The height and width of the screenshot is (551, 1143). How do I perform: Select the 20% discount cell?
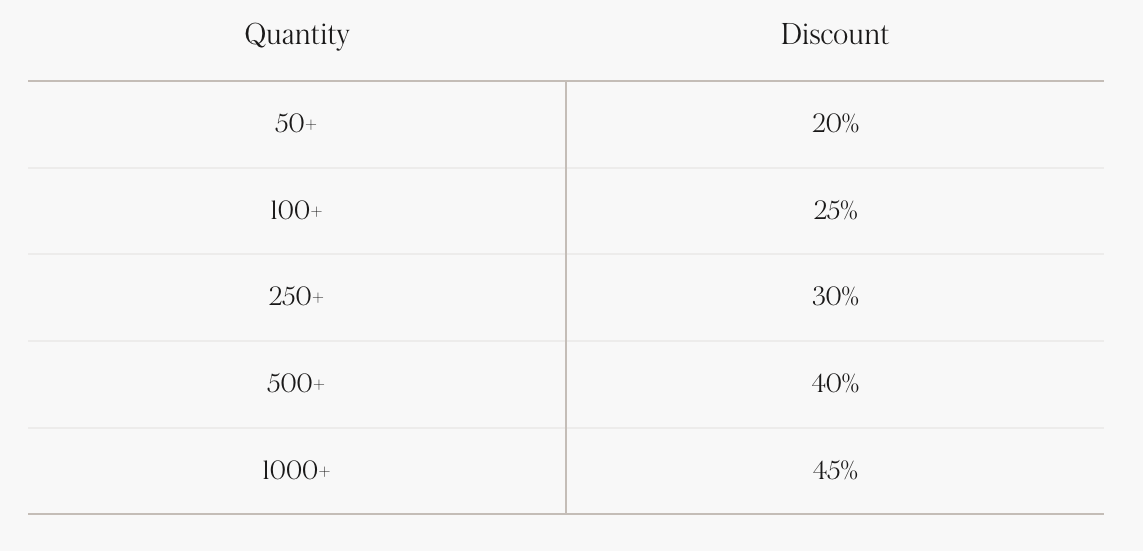pyautogui.click(x=835, y=124)
